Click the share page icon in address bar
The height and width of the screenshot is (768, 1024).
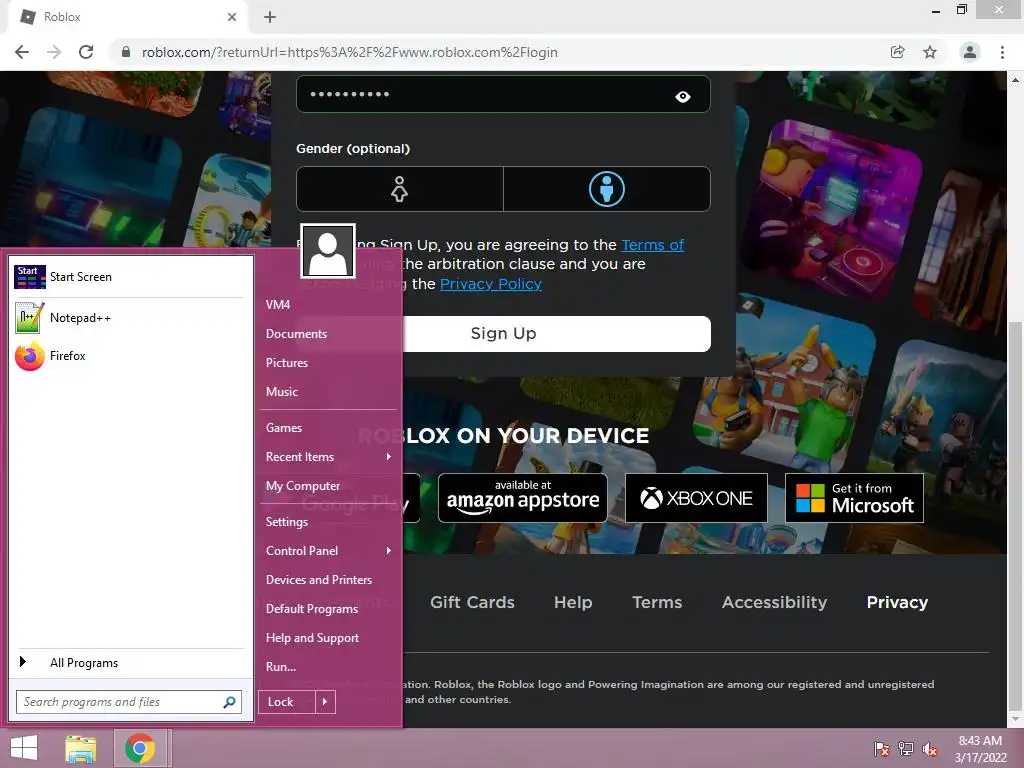click(897, 52)
